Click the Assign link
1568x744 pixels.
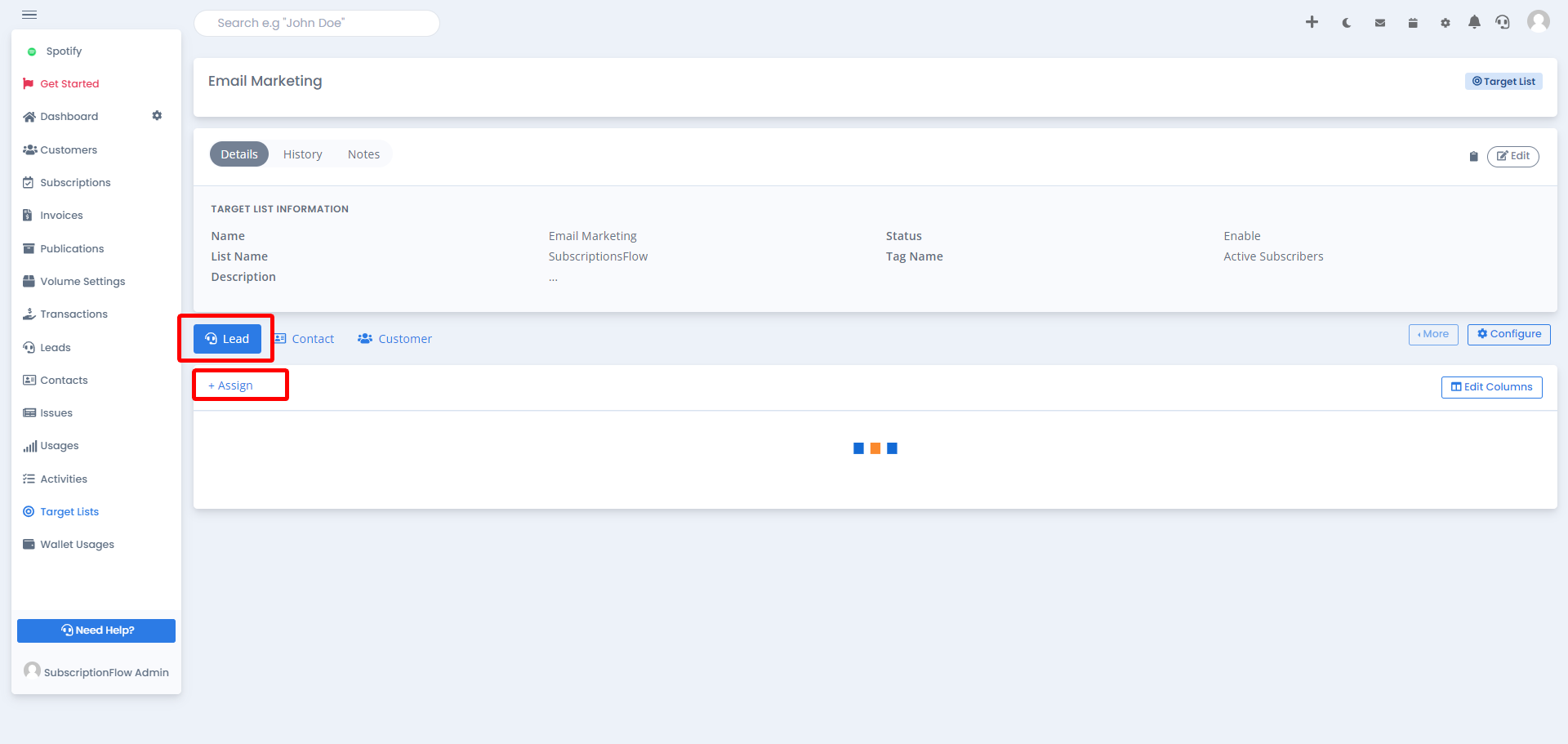coord(230,385)
